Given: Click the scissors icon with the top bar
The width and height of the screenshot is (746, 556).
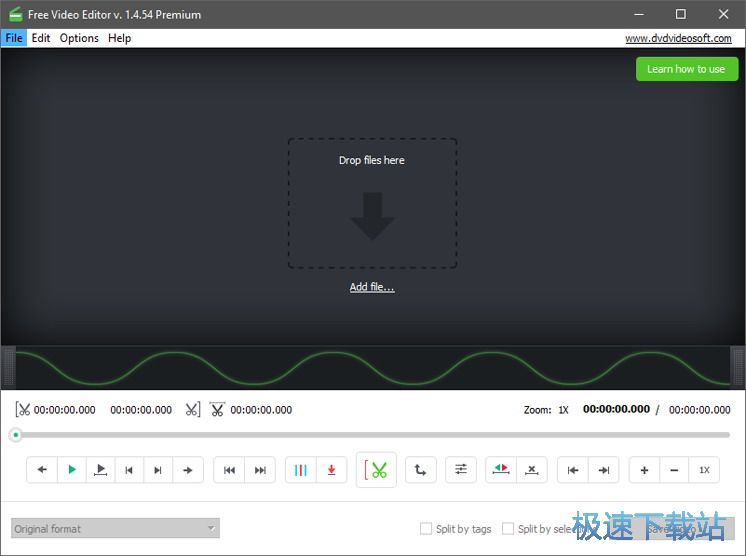Looking at the screenshot, I should coord(217,409).
